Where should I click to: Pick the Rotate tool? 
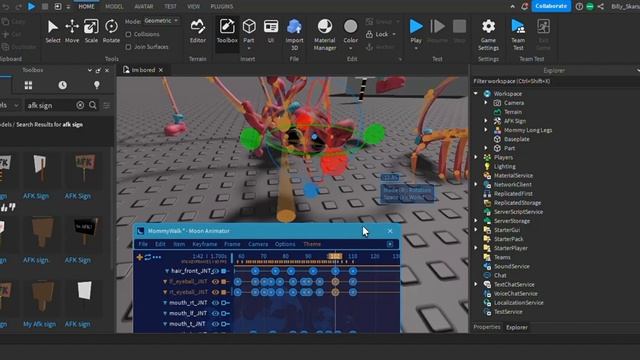click(x=111, y=31)
